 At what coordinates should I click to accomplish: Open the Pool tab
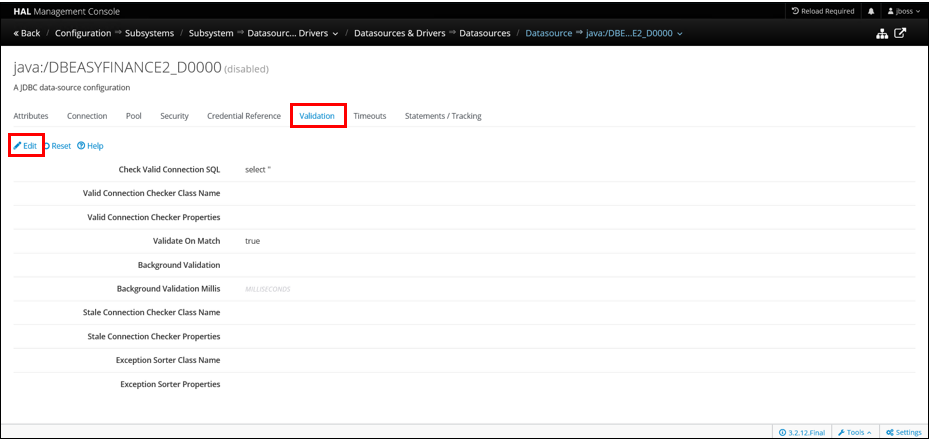133,116
